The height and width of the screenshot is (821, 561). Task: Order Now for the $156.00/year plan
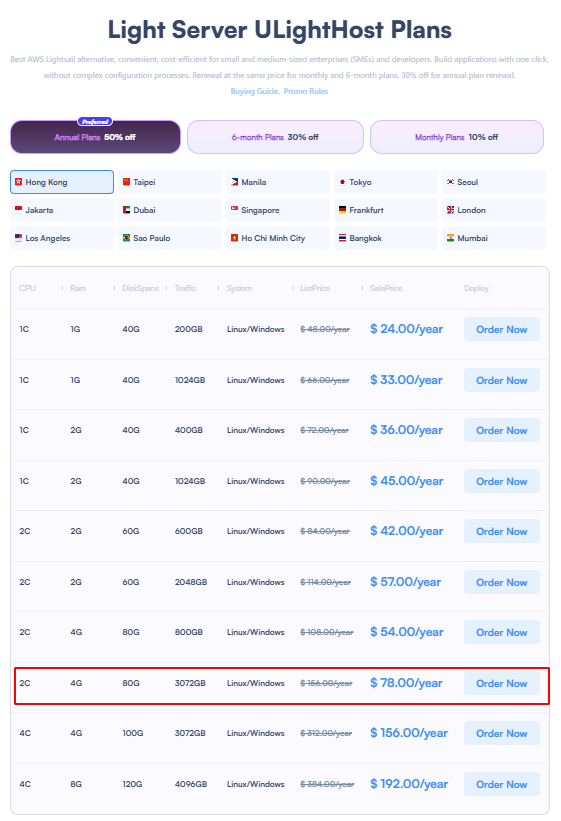[x=501, y=734]
